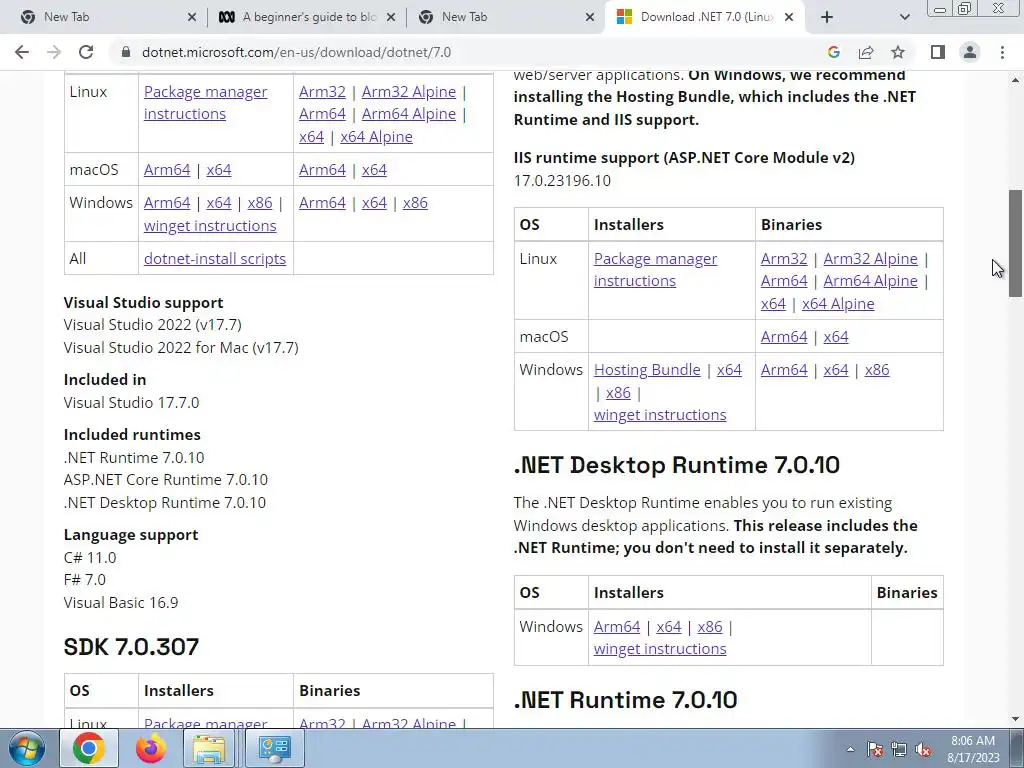Download ASP.NET Core Linux Arm64 Alpine binary

[871, 281]
